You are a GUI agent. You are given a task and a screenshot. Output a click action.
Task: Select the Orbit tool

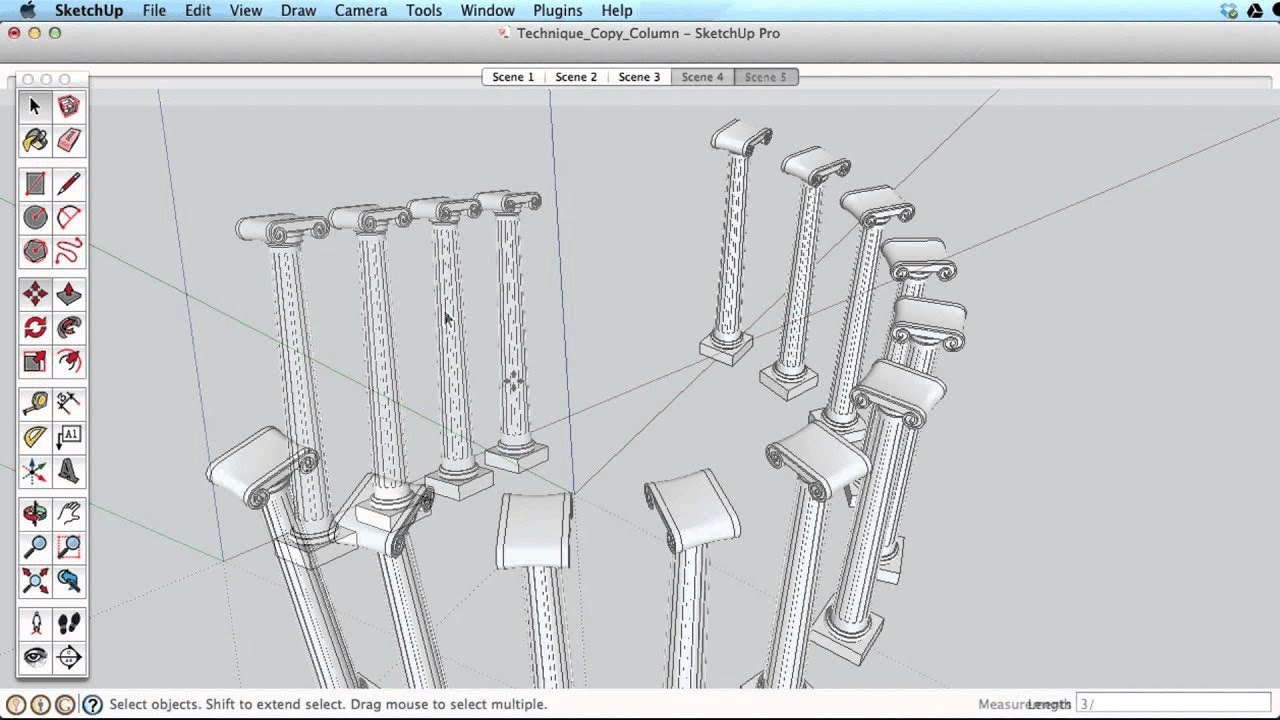pos(35,514)
